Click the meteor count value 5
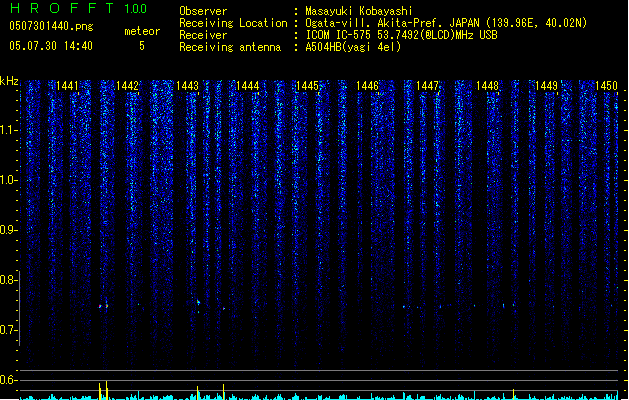The width and height of the screenshot is (629, 400). [142, 46]
